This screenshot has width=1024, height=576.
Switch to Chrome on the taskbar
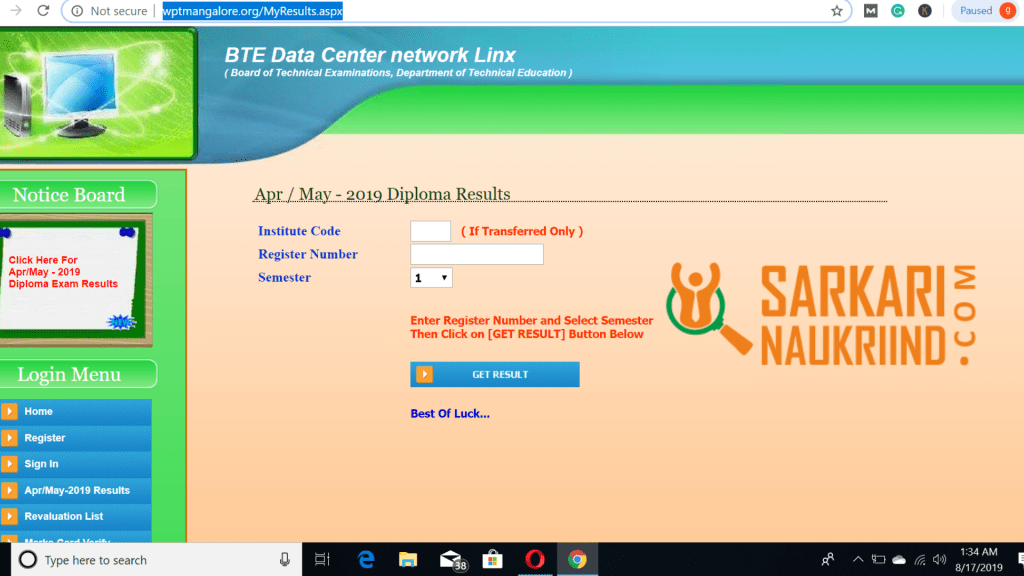577,560
